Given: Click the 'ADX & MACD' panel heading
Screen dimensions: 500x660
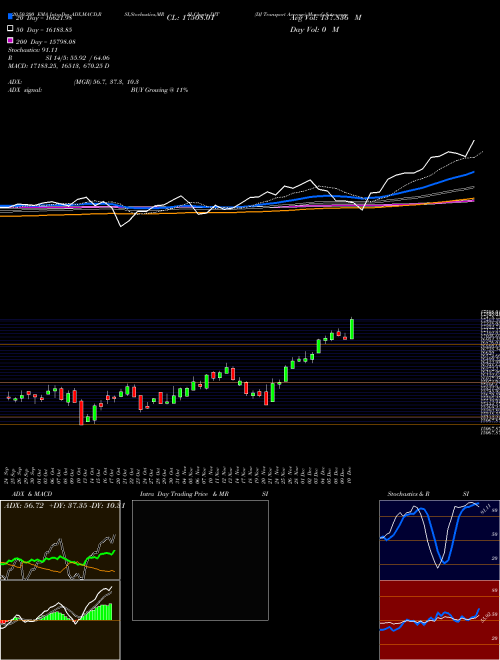Looking at the screenshot, I should (x=32, y=494).
